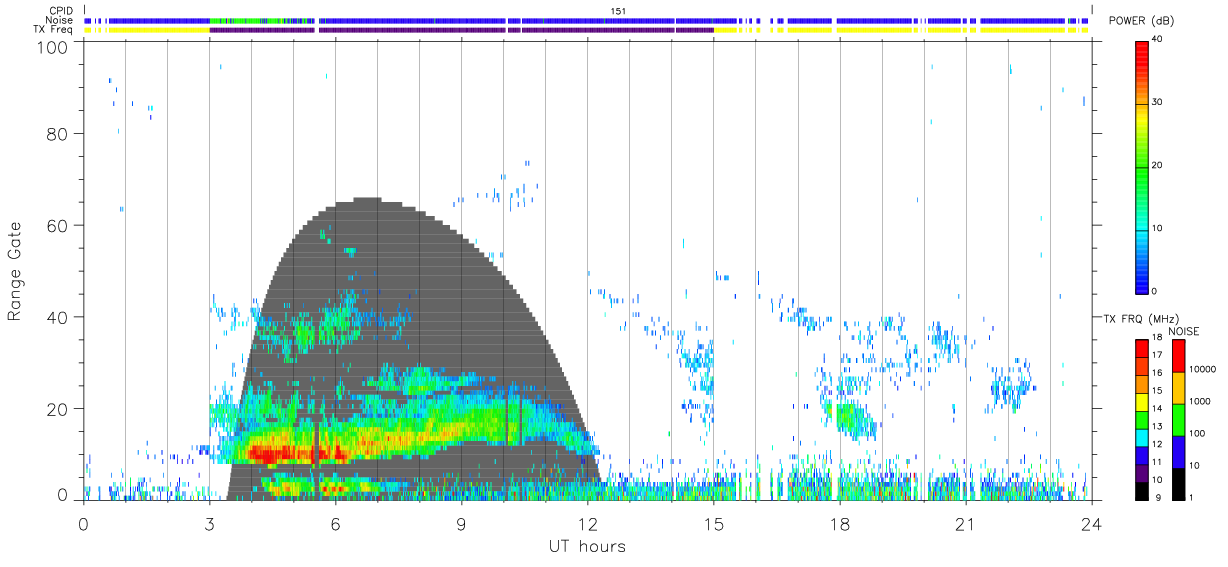This screenshot has height=567, width=1228.
Task: Click the CPID value '151'
Action: (617, 11)
